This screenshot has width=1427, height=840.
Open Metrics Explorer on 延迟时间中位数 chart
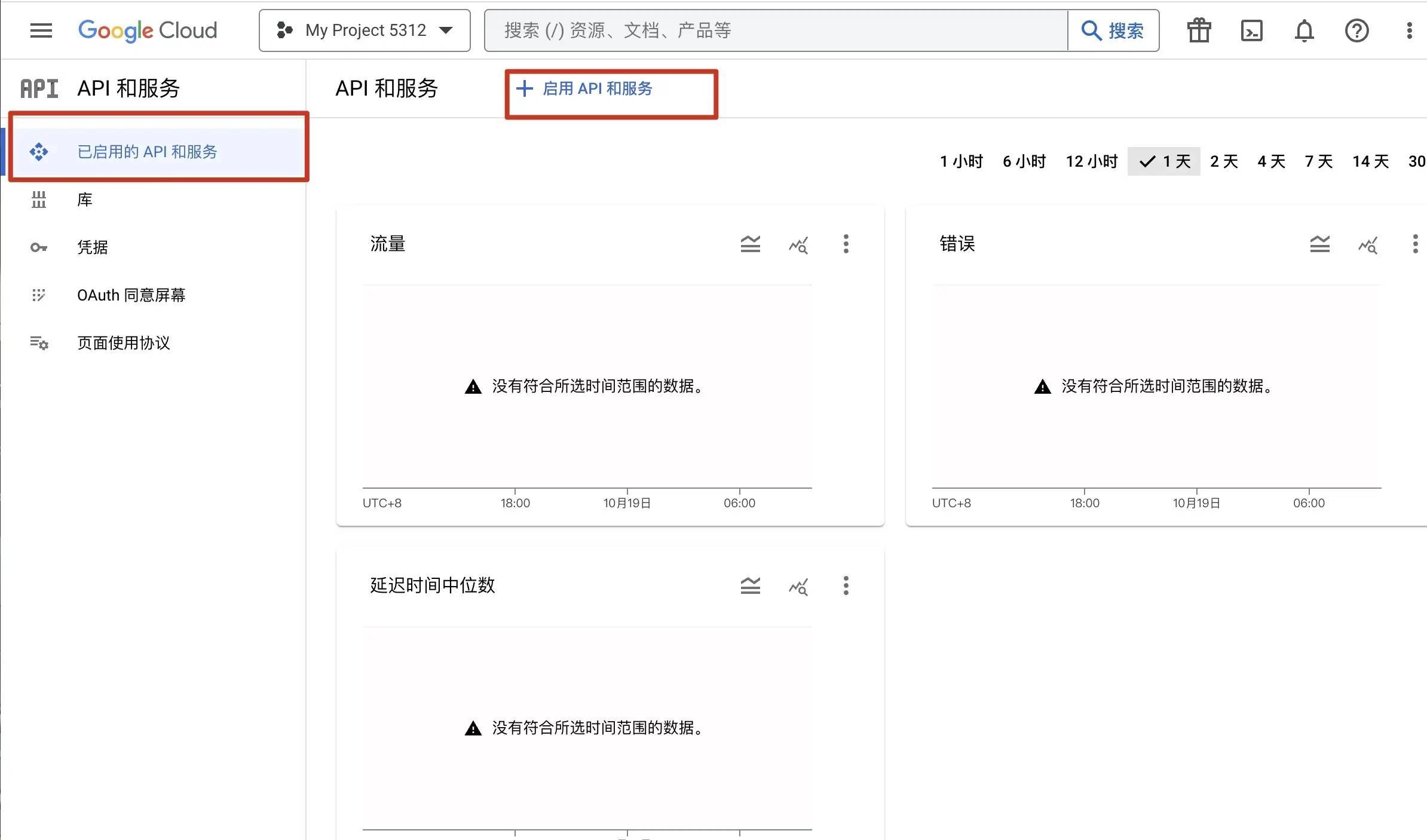[x=798, y=585]
